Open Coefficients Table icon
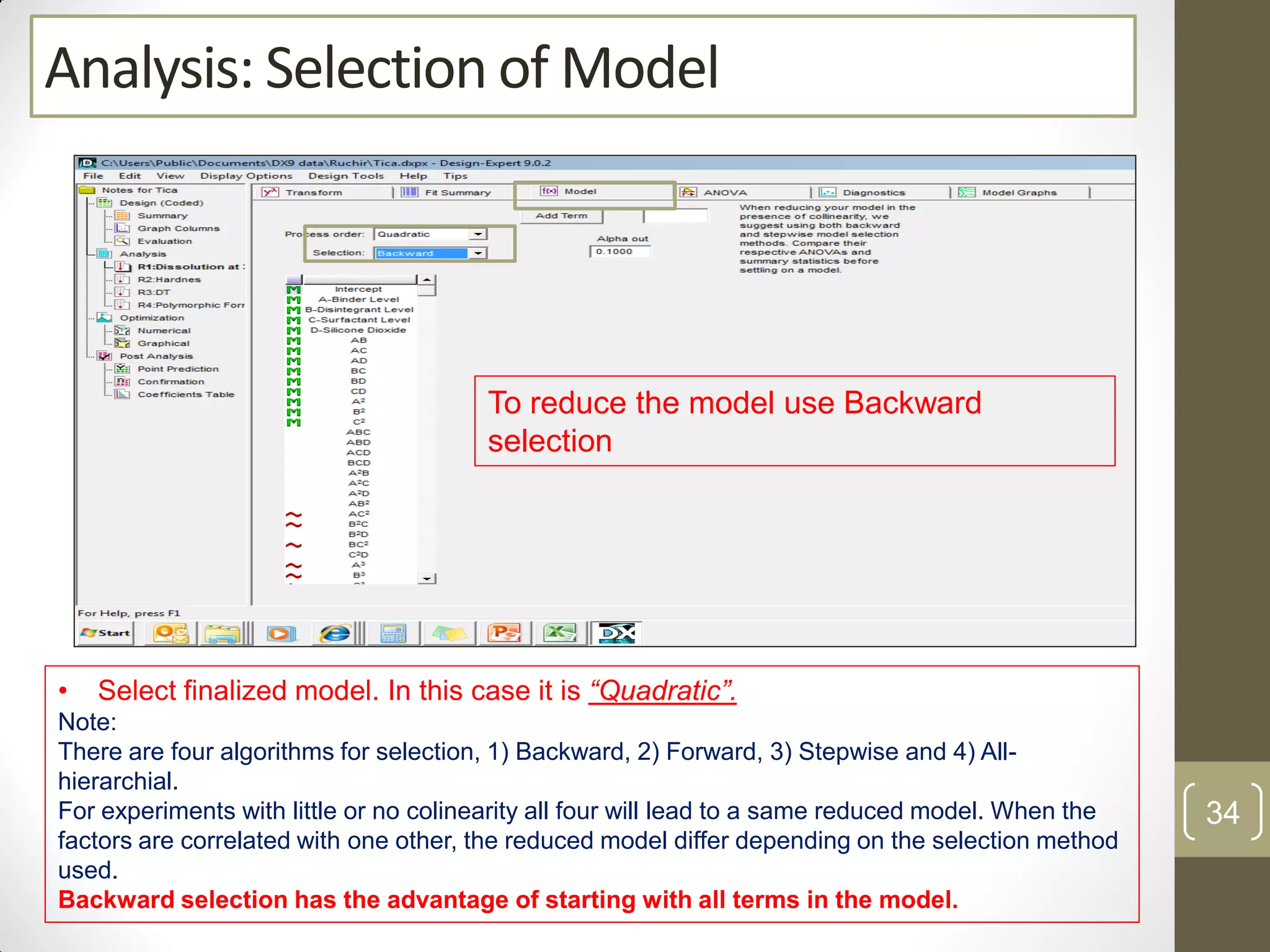1270x952 pixels. tap(122, 394)
